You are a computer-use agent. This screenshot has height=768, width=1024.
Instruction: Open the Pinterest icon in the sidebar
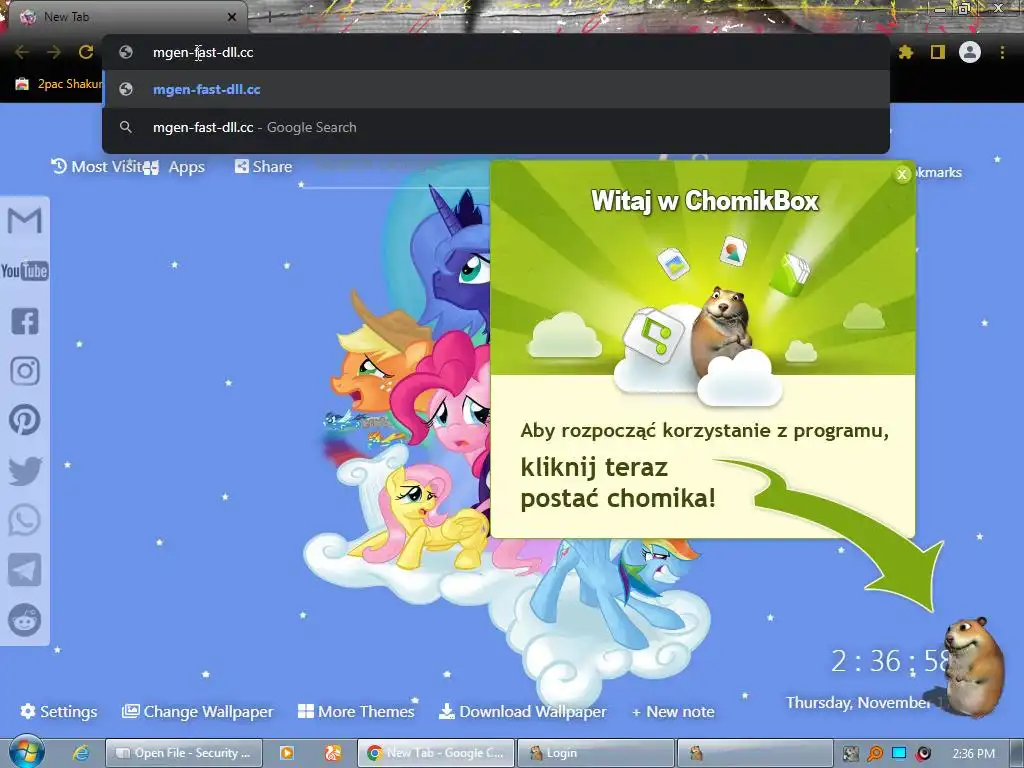(25, 420)
